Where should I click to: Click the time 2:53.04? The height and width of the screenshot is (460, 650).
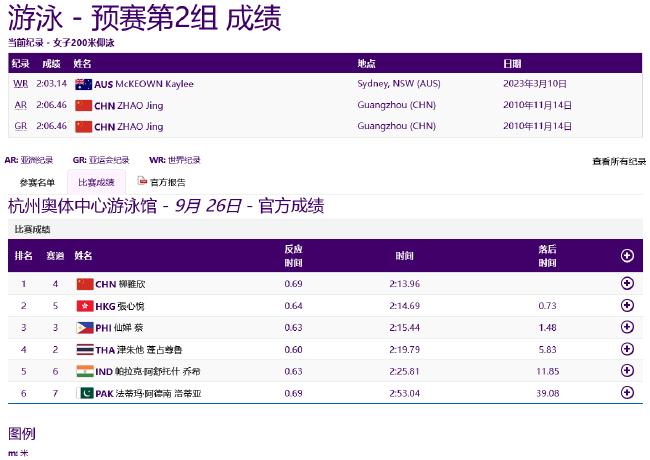click(x=405, y=393)
